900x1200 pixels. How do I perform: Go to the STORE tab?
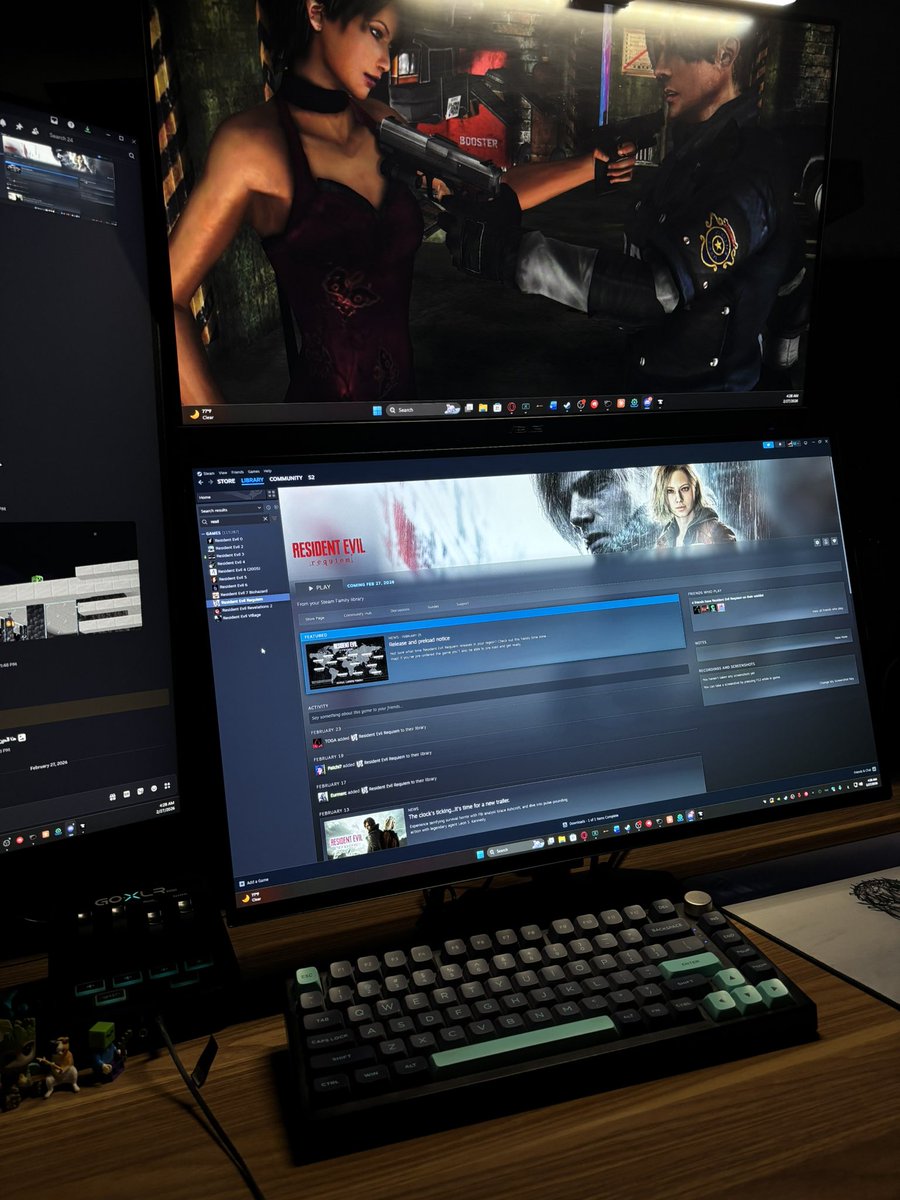[x=226, y=481]
